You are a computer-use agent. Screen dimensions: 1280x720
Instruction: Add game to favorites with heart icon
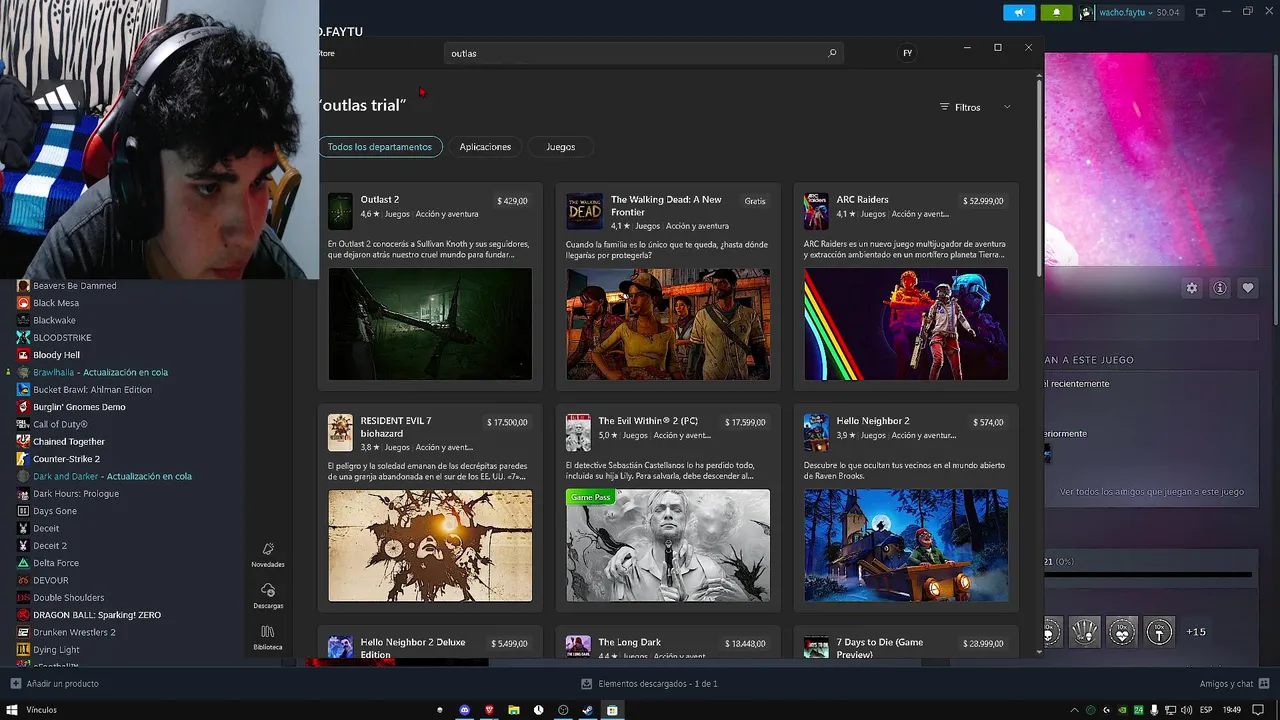click(x=1248, y=288)
